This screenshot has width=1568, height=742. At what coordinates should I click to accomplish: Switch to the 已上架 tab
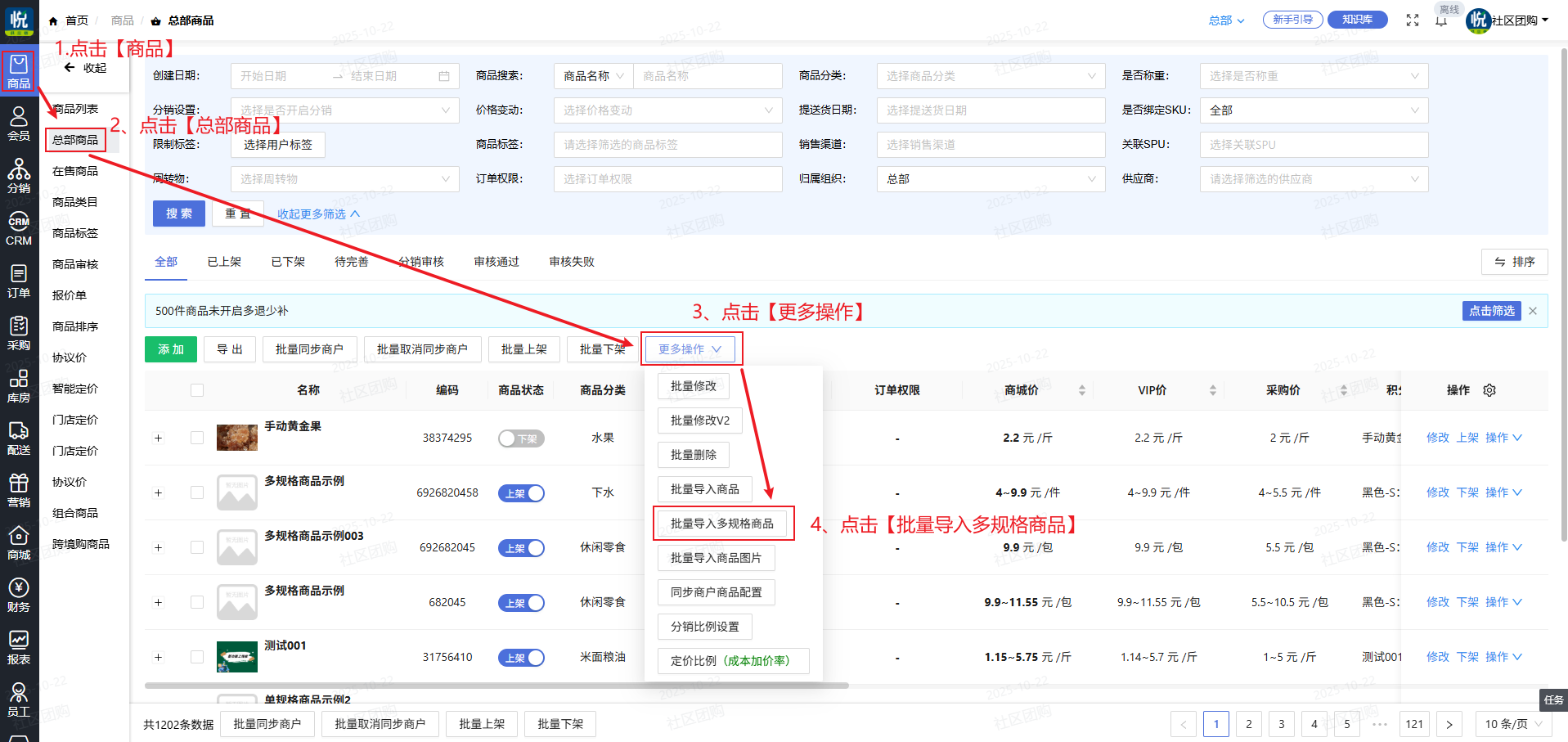click(x=224, y=262)
